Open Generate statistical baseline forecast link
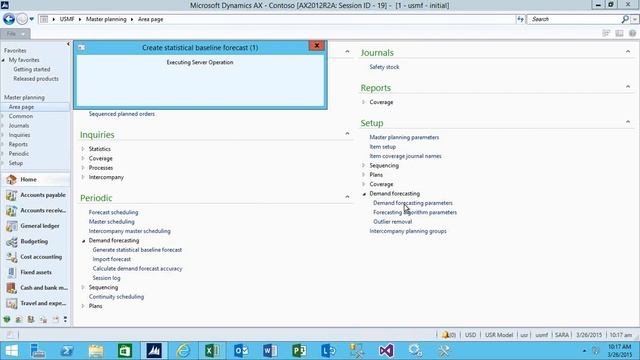Image resolution: width=640 pixels, height=360 pixels. pyautogui.click(x=137, y=250)
